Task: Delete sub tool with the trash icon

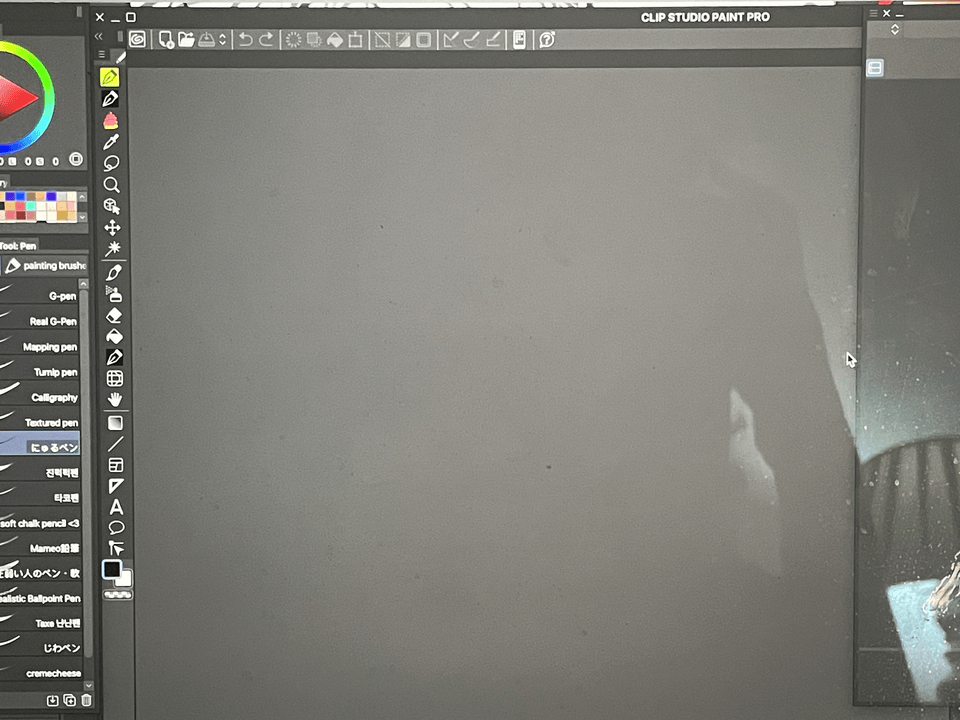Action: [x=86, y=700]
